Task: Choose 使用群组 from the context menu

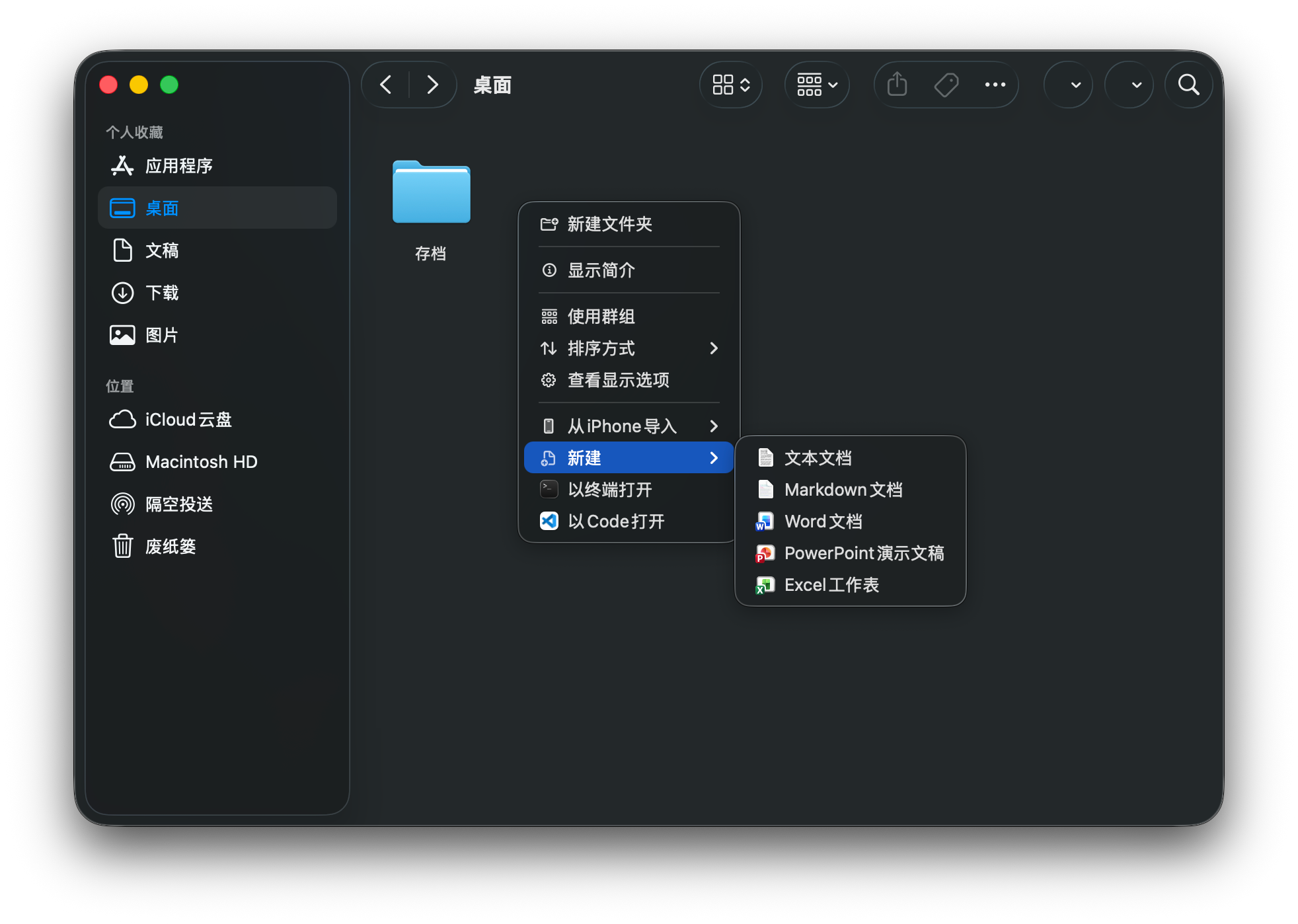Action: pos(629,317)
